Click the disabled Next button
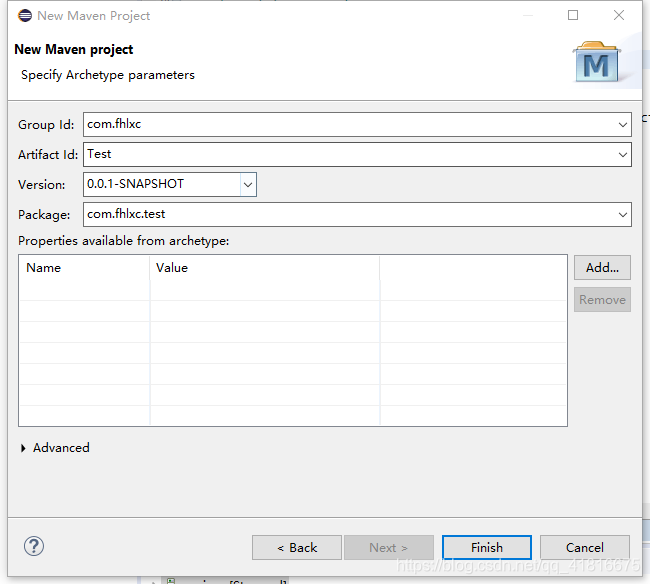 [389, 548]
